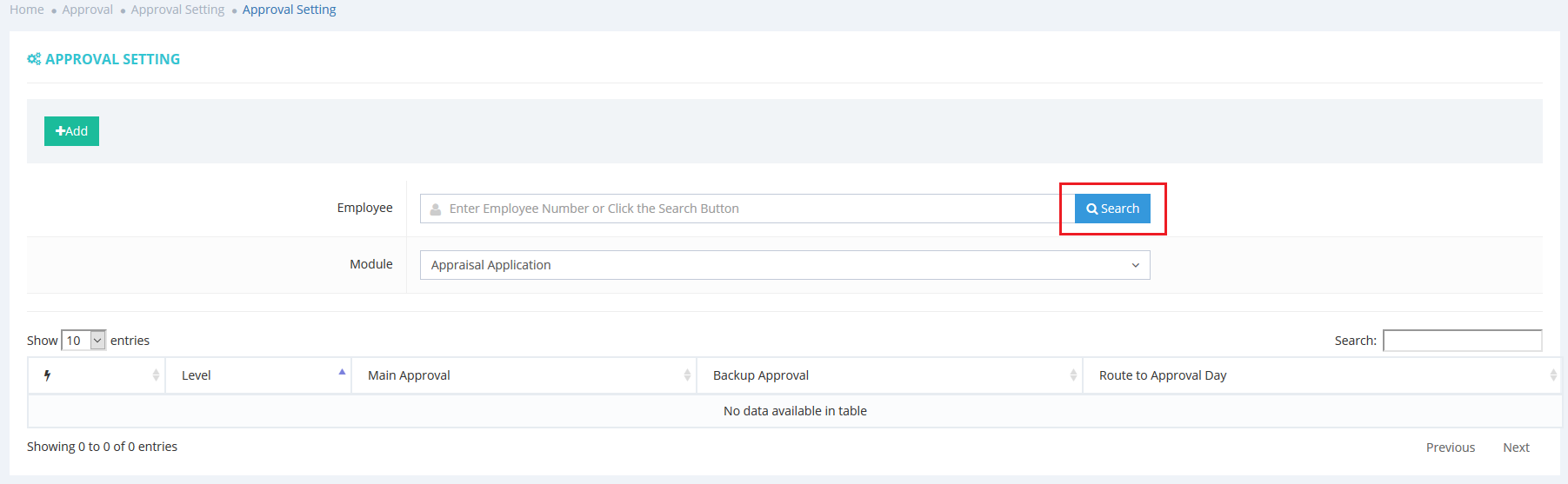Click the lightning bolt column icon

click(47, 375)
